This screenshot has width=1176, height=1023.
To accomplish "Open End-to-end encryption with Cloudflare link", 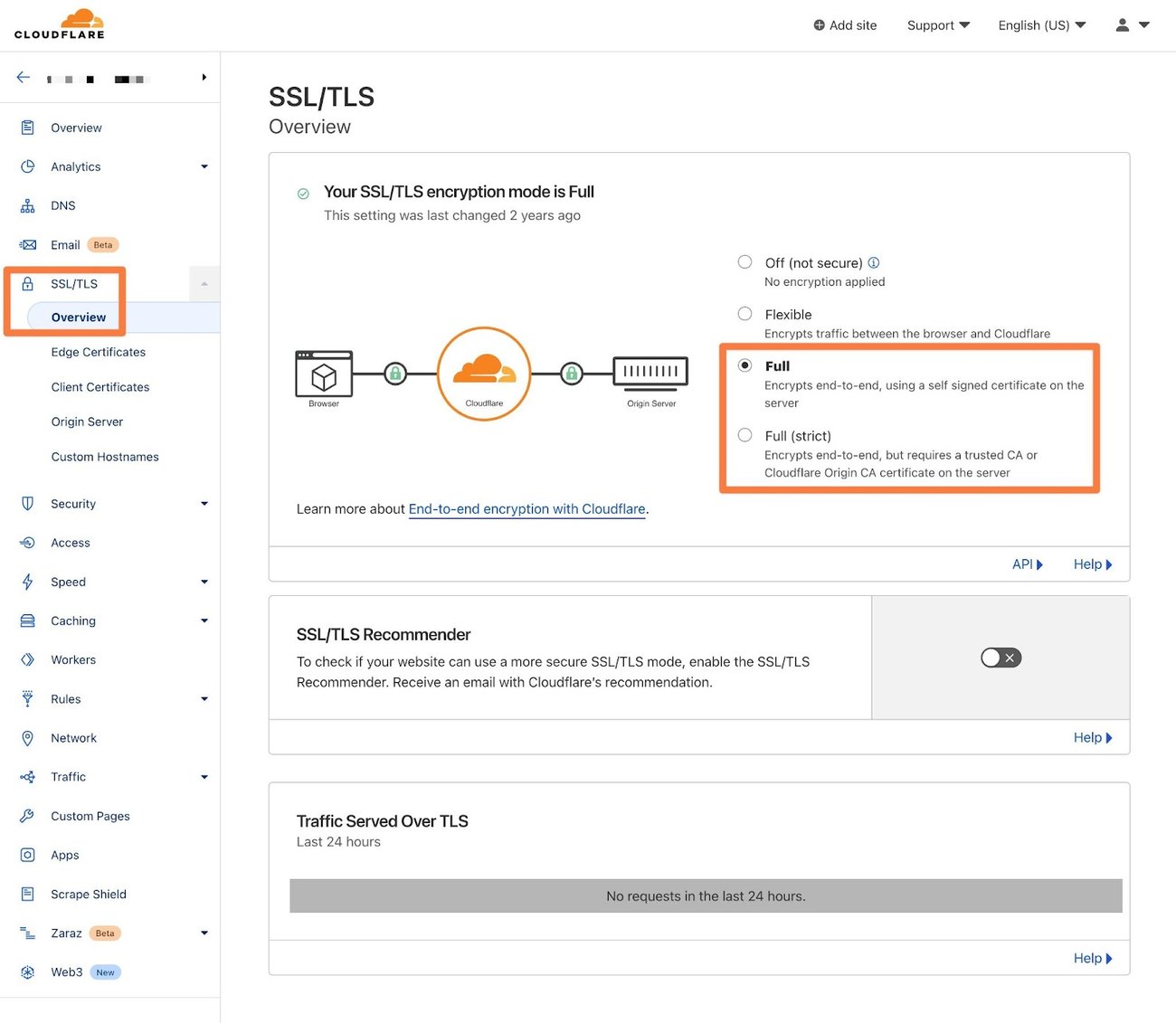I will [526, 509].
